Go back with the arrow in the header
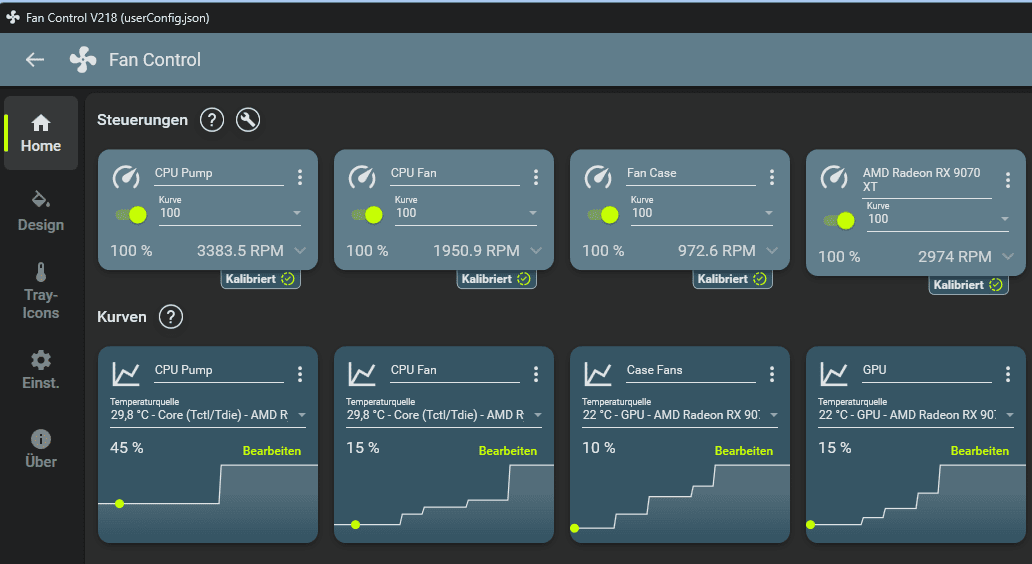Screen dimensions: 1032x564 (35, 60)
